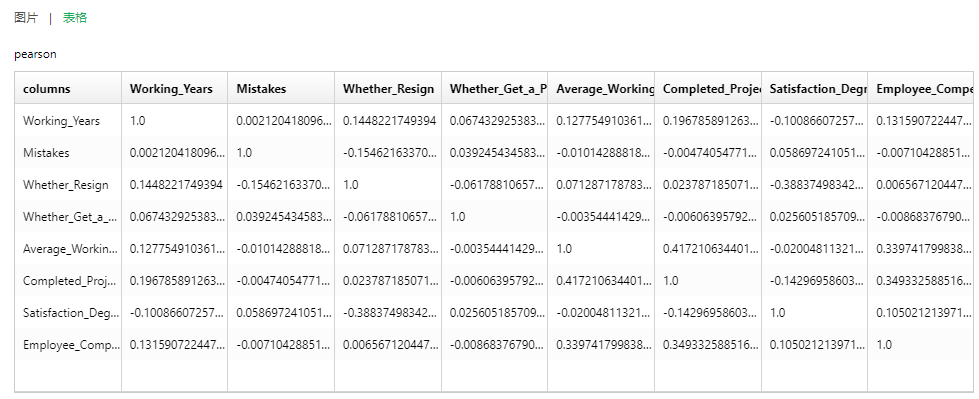Click 0.039245434583... in the Mistakes row
The height and width of the screenshot is (399, 979).
[497, 152]
